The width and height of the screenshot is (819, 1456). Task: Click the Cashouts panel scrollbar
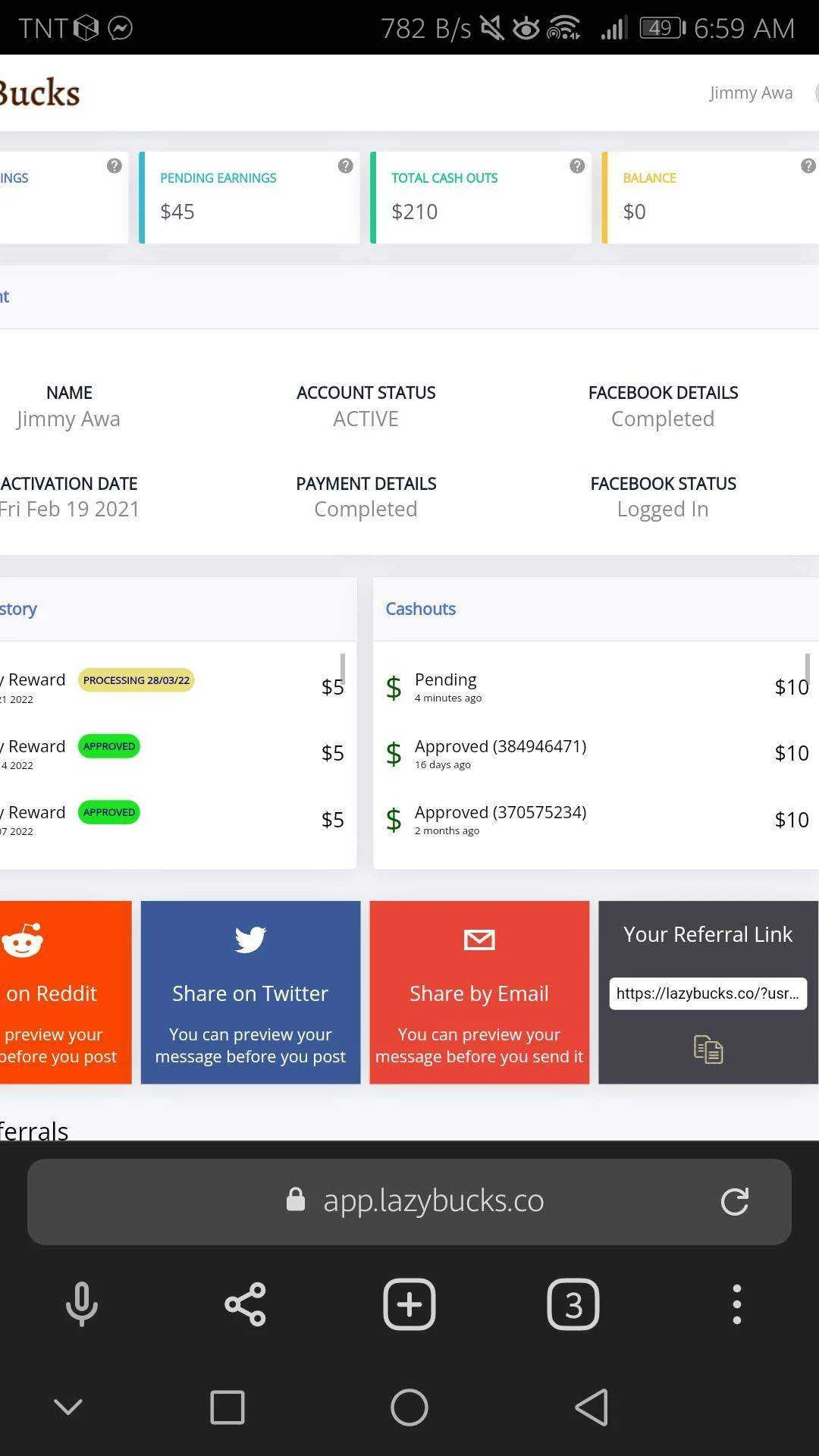tap(807, 669)
